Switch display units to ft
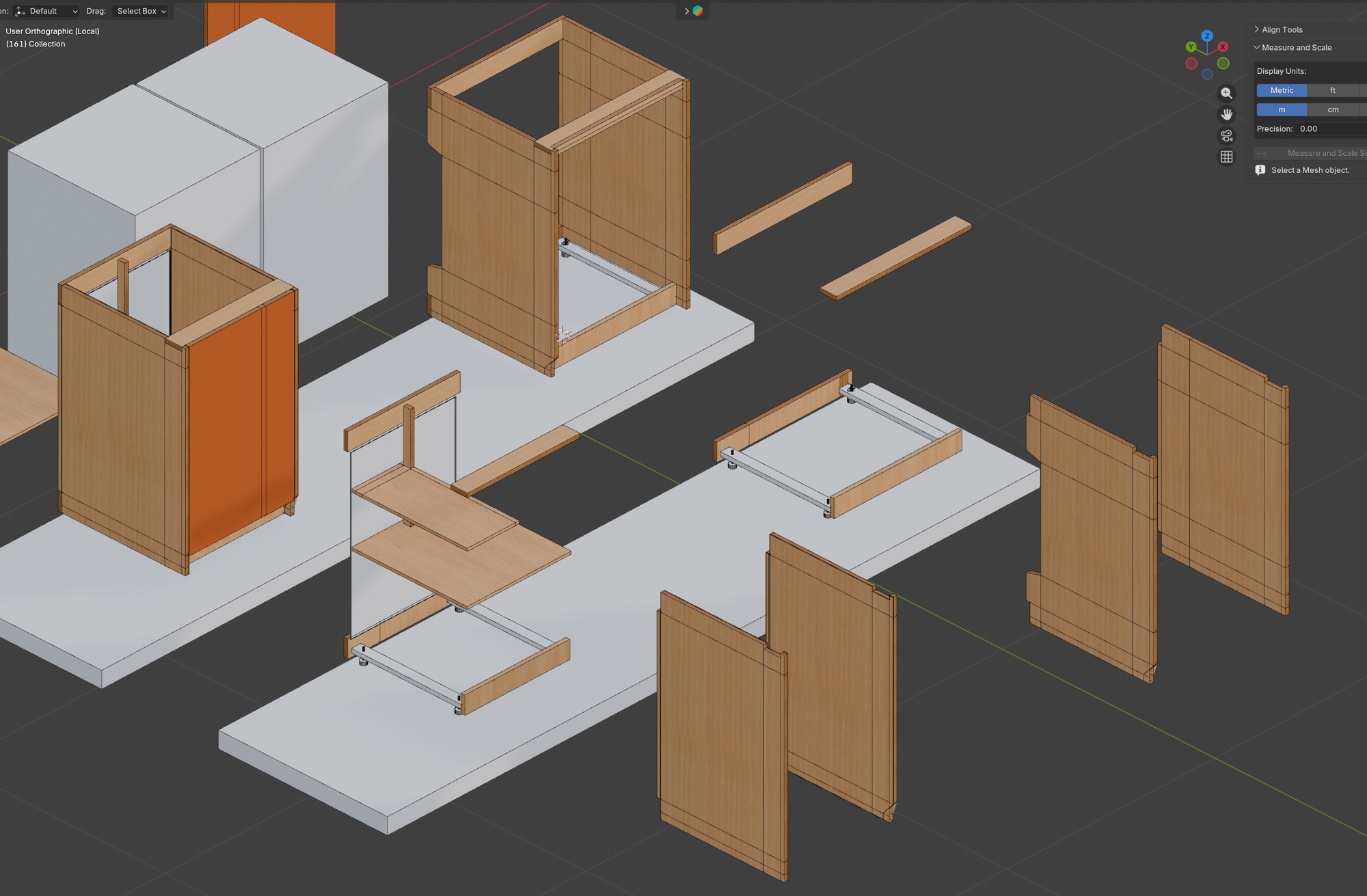 click(1332, 90)
